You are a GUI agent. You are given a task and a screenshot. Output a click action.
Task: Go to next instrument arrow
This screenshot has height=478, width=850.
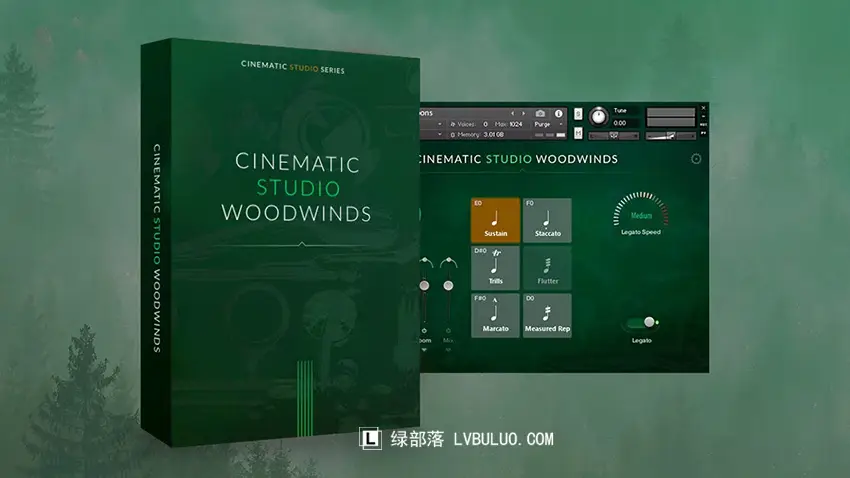point(523,113)
